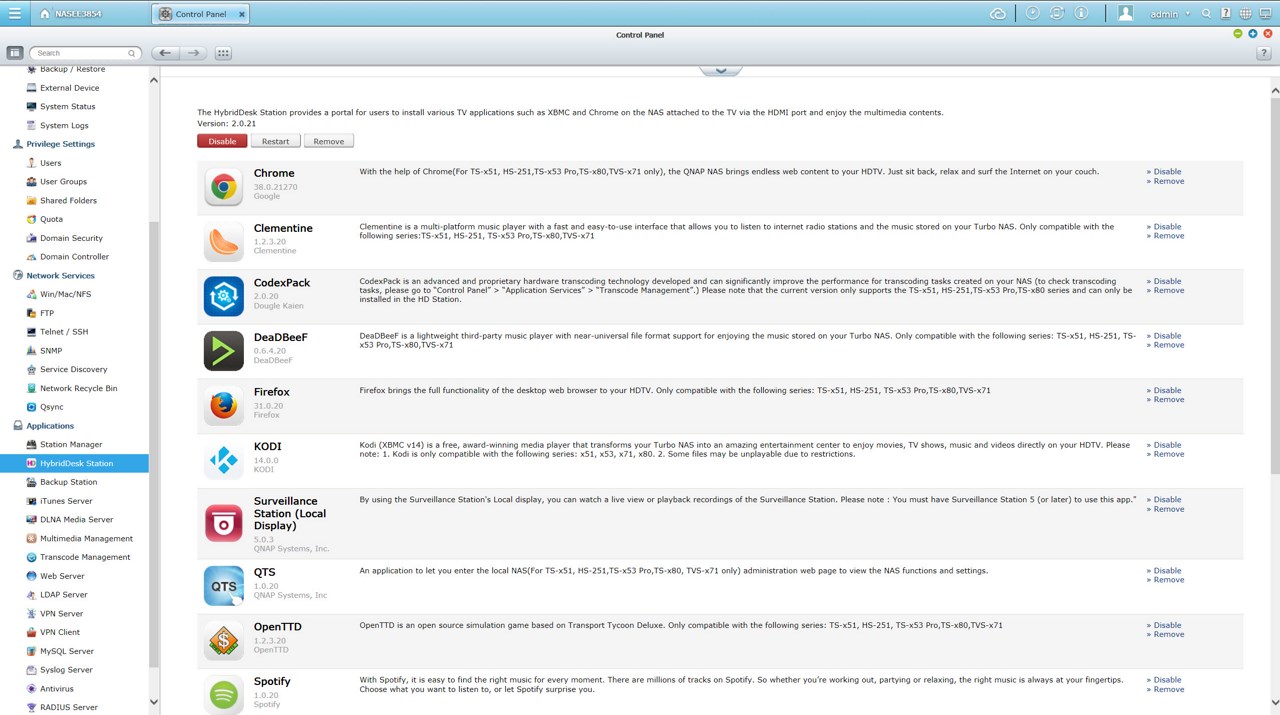1280x715 pixels.
Task: Open Multimedia Management in the sidebar
Action: (86, 538)
